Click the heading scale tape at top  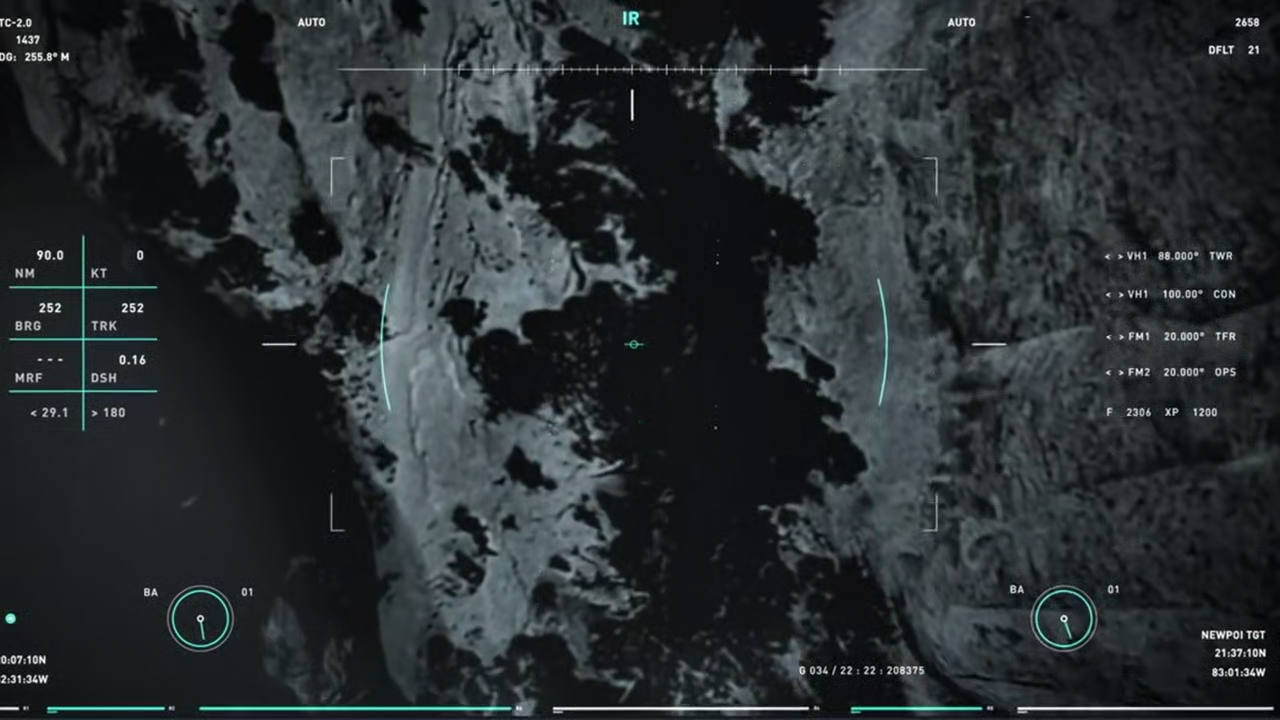pyautogui.click(x=630, y=69)
